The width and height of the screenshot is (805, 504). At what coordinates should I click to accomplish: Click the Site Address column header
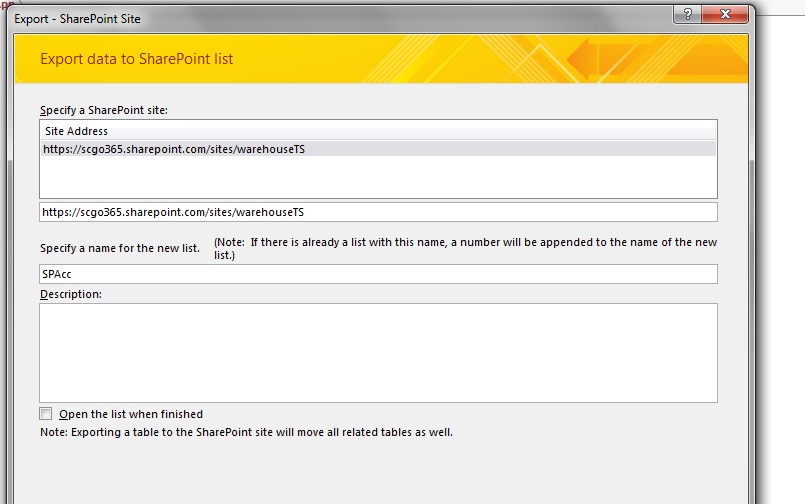pyautogui.click(x=378, y=131)
